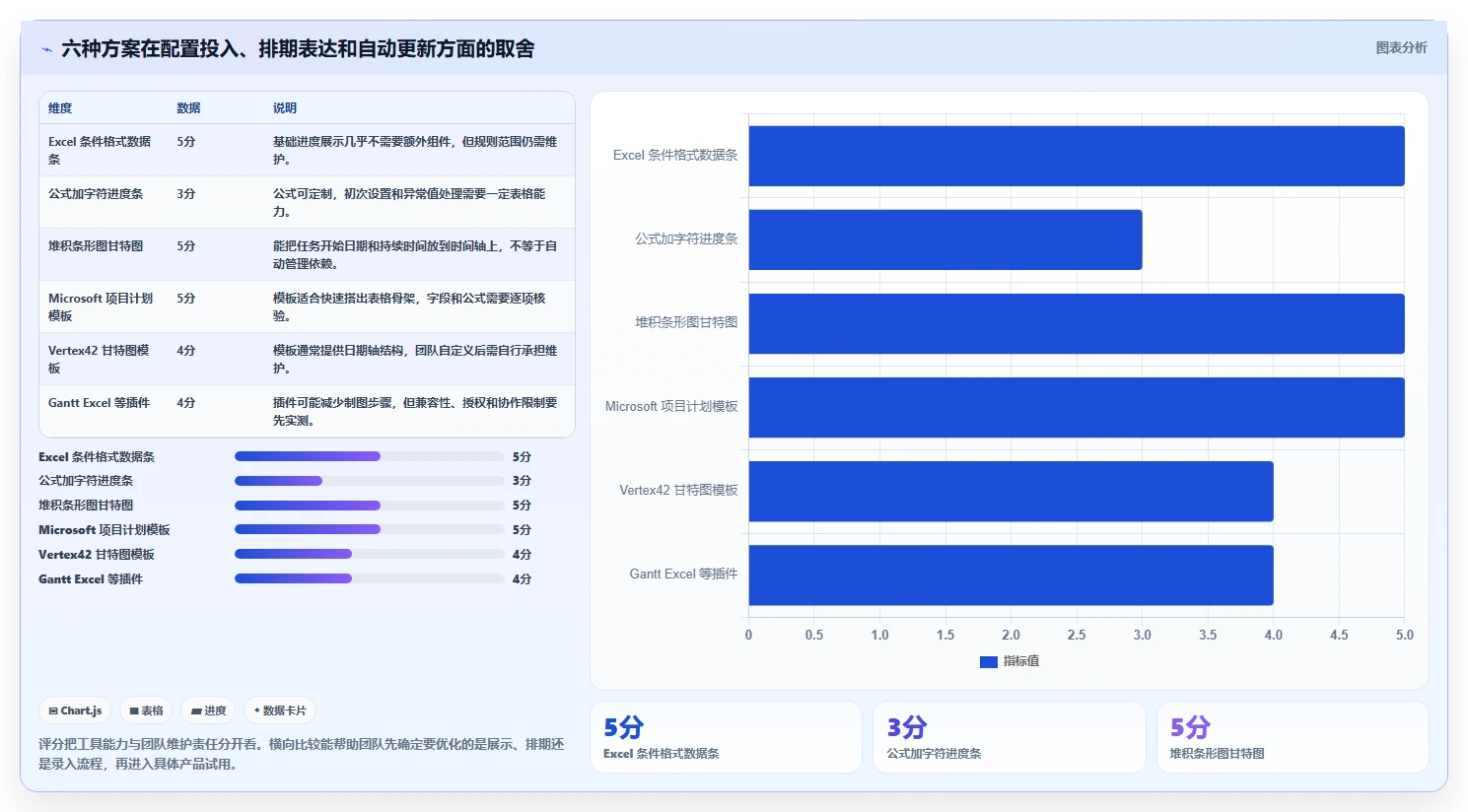The width and height of the screenshot is (1468, 812).
Task: Click the 说明 column header
Action: click(285, 108)
